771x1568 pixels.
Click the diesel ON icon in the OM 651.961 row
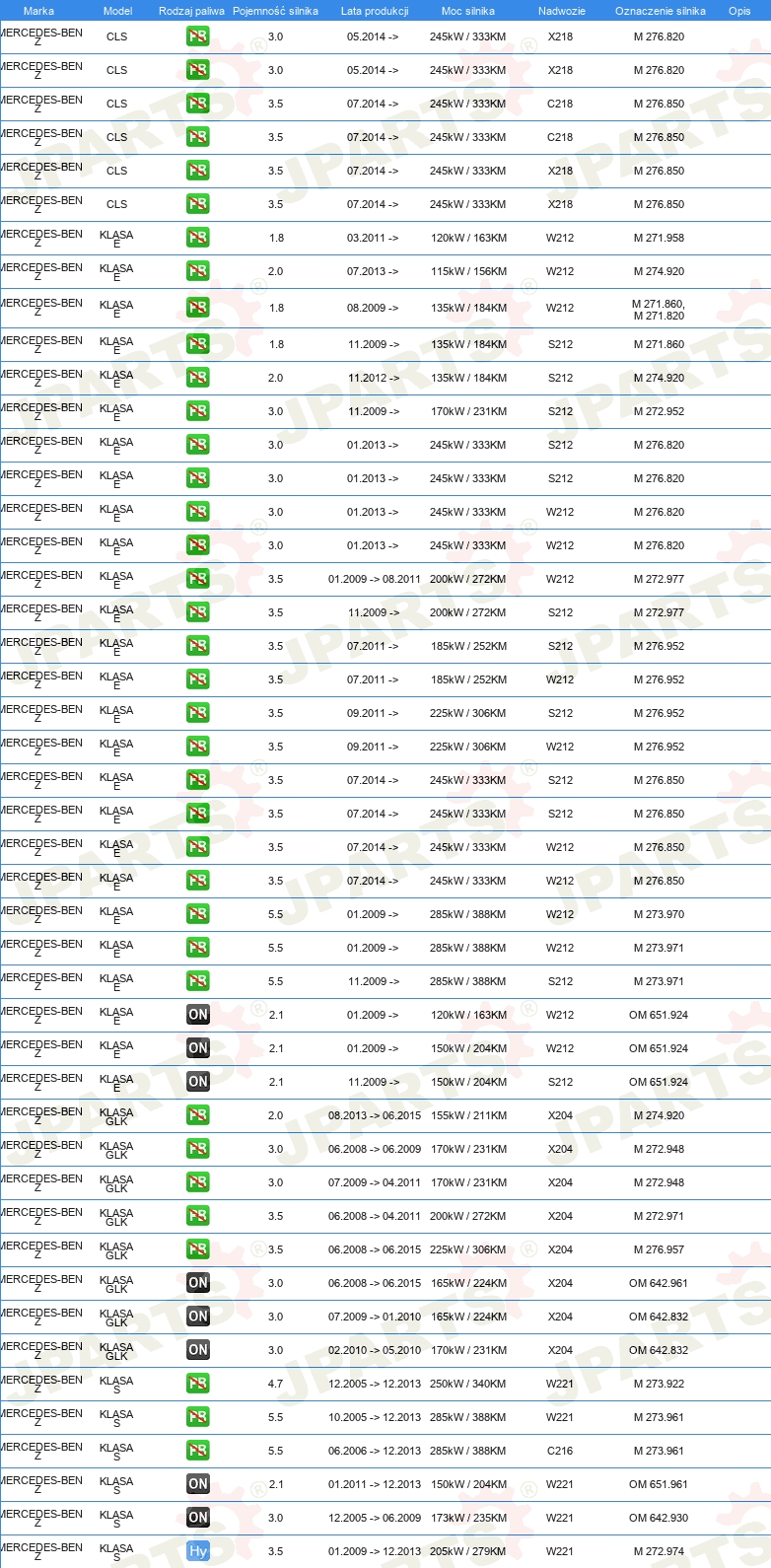click(x=198, y=1484)
